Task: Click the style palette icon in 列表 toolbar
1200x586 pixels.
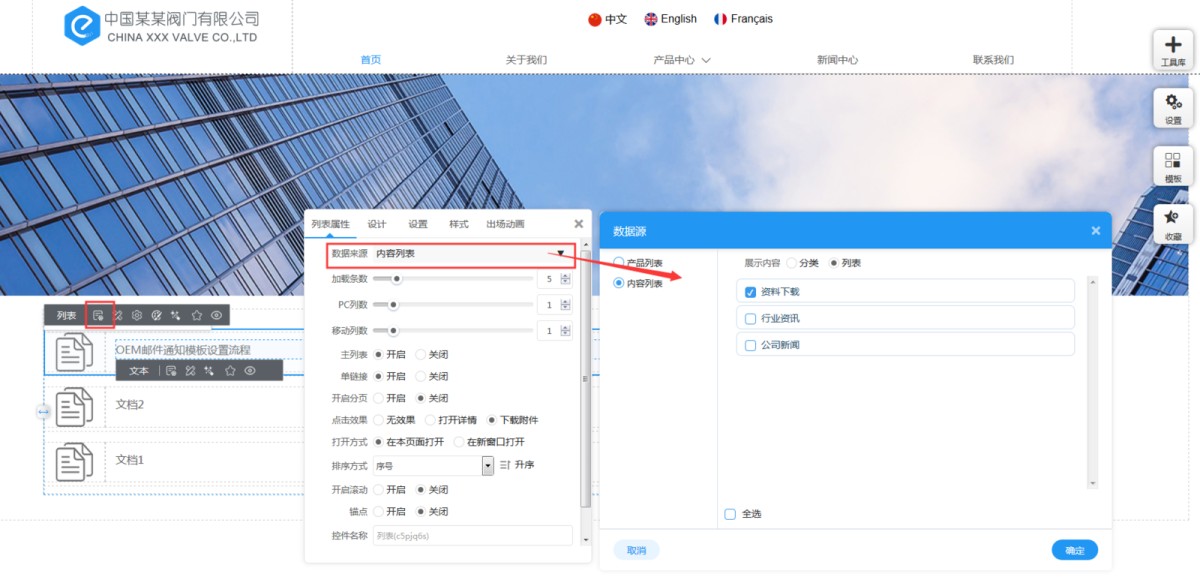Action: 157,315
